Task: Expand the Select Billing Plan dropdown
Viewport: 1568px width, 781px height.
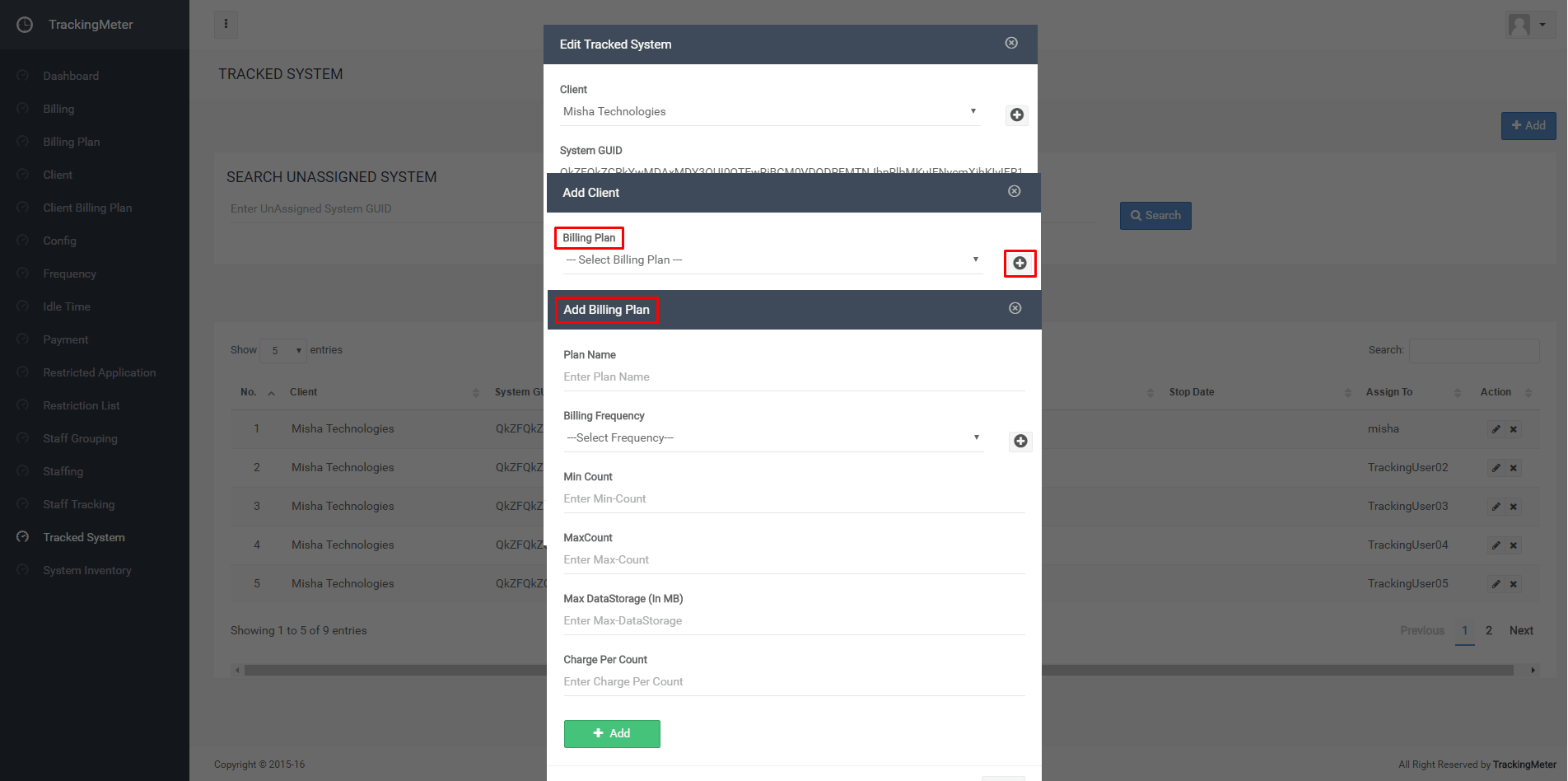Action: [772, 260]
